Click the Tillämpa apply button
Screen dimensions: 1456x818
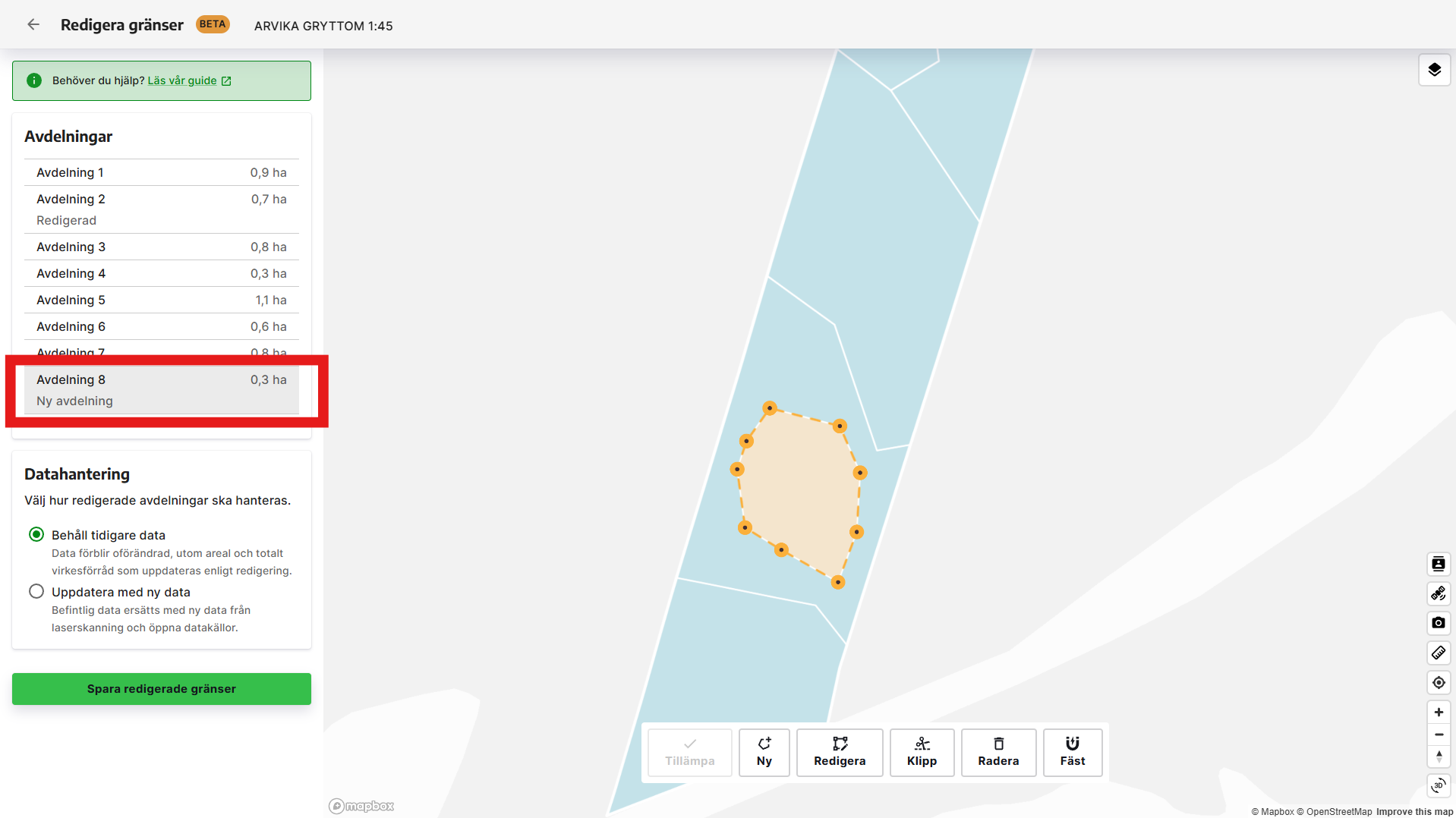pyautogui.click(x=690, y=752)
